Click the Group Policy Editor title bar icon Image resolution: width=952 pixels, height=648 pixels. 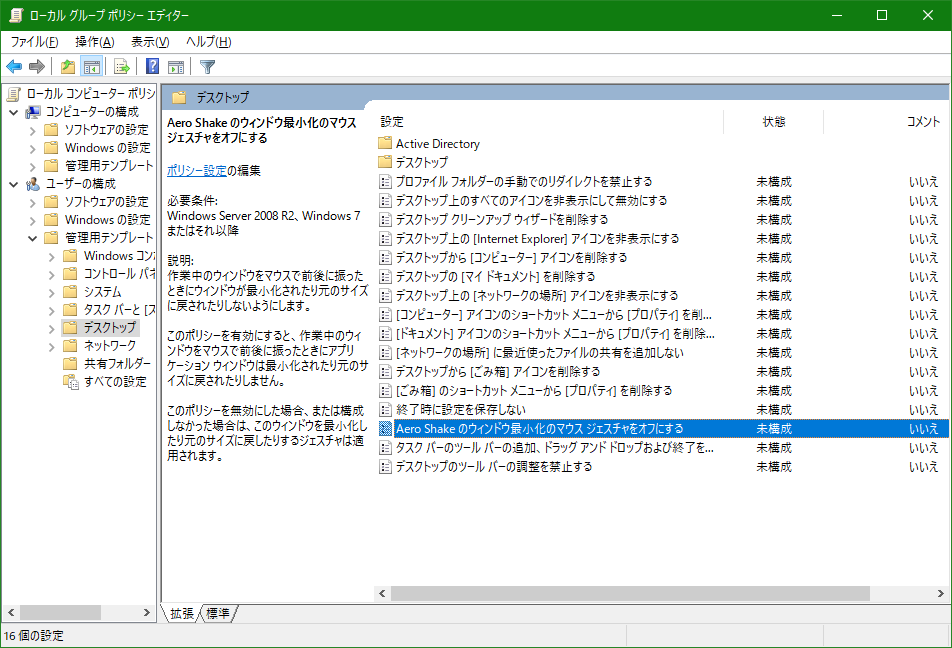(x=16, y=15)
